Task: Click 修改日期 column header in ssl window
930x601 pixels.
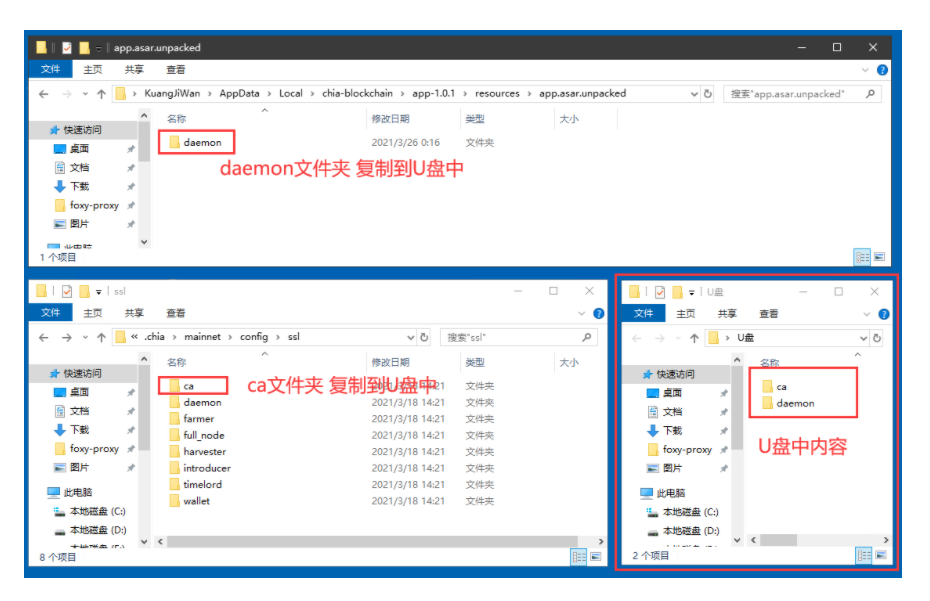Action: tap(392, 362)
